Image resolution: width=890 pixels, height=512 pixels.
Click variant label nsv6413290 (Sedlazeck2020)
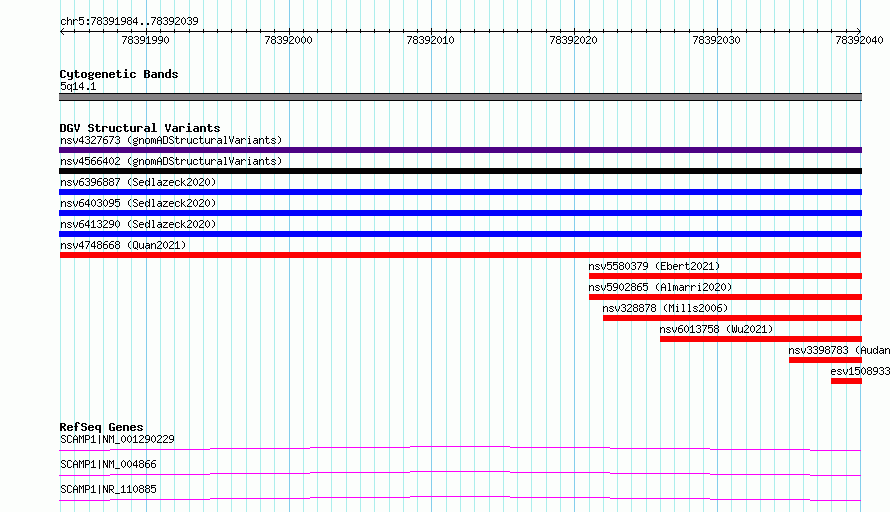(138, 224)
